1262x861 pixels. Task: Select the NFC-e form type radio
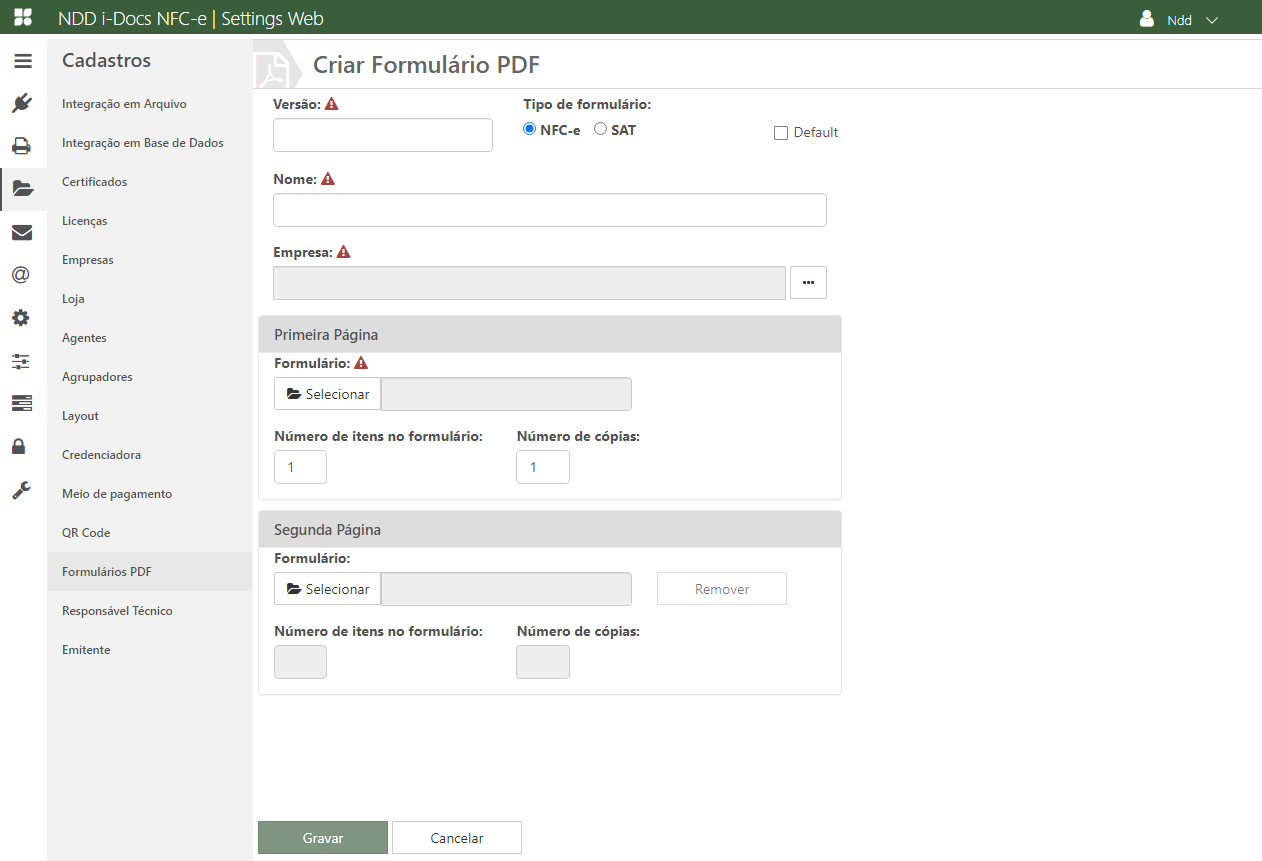coord(530,129)
